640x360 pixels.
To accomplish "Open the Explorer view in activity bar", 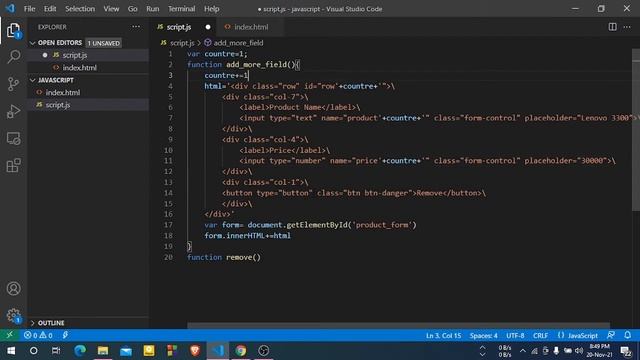I will point(13,30).
